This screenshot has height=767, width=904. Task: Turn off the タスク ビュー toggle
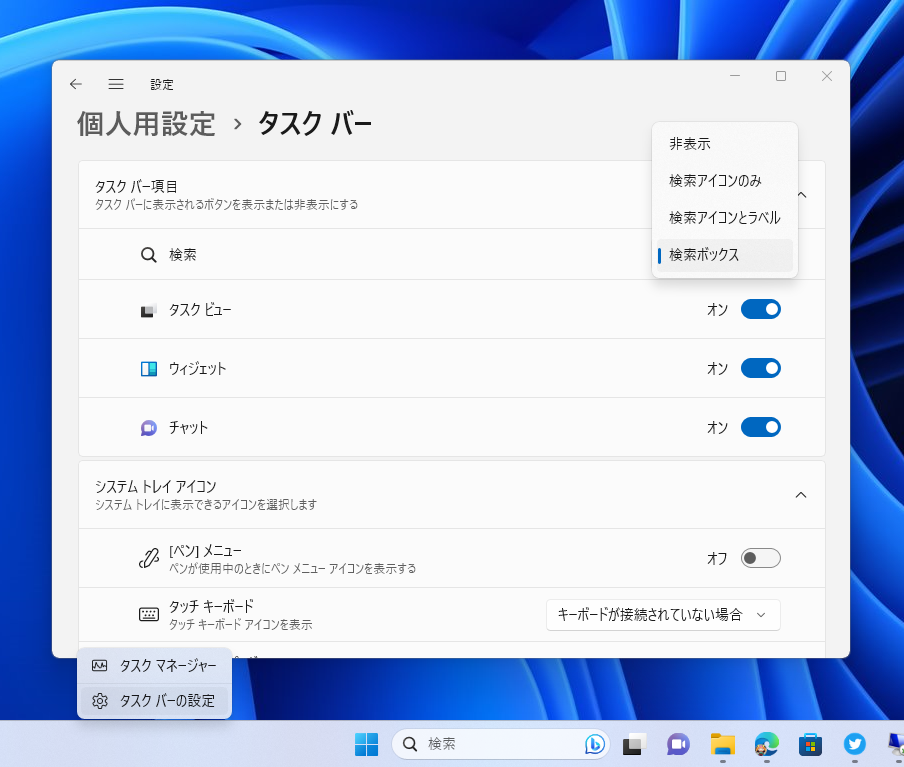[x=761, y=309]
